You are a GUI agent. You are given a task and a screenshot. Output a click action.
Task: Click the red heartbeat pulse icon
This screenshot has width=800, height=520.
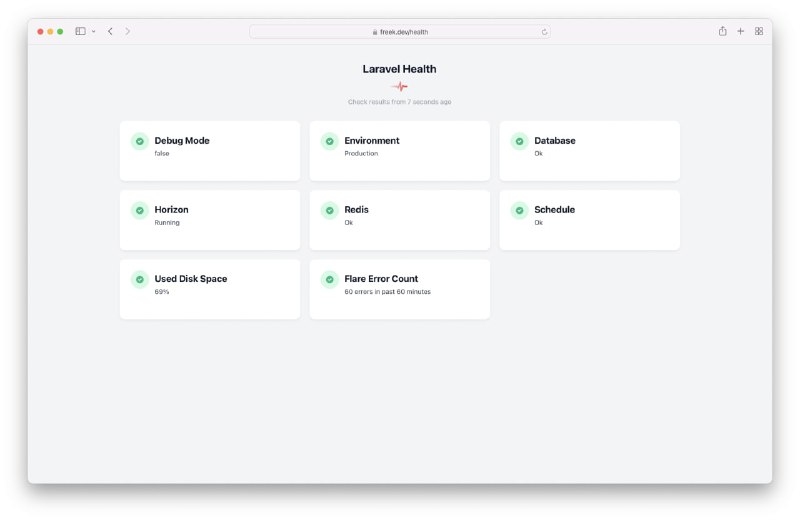click(x=399, y=87)
